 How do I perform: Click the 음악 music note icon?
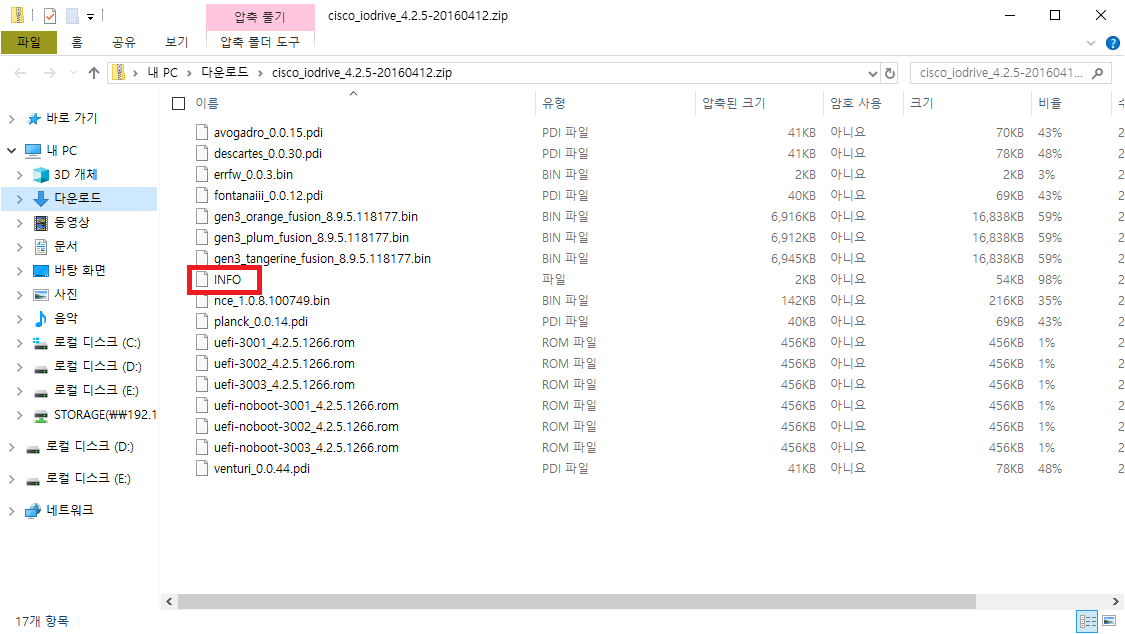tap(41, 318)
